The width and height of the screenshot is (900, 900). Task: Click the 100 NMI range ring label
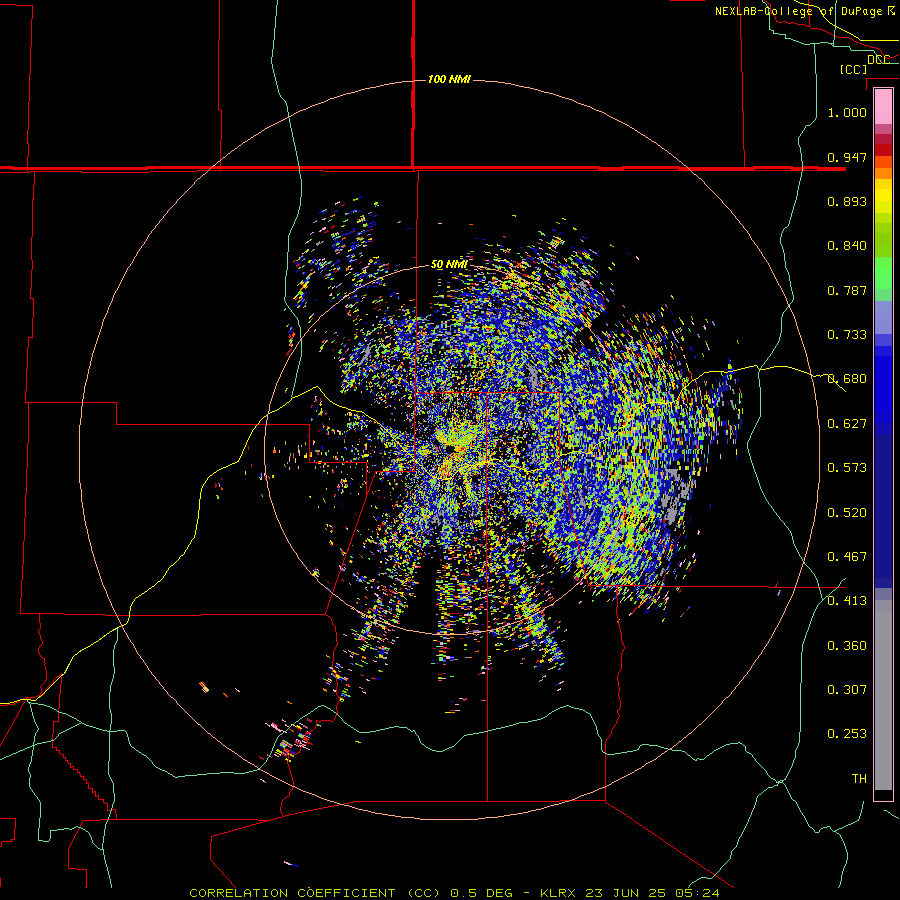[x=449, y=79]
